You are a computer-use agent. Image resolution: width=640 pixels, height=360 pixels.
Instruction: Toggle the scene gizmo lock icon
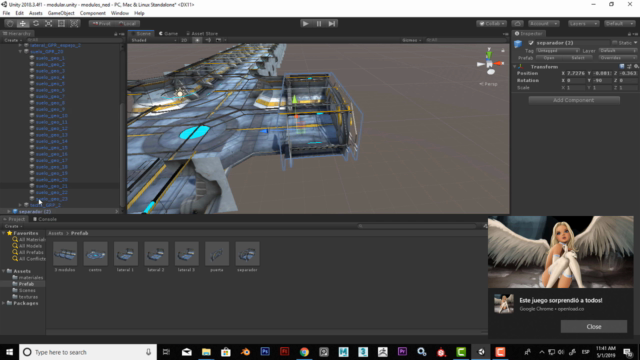coord(503,50)
